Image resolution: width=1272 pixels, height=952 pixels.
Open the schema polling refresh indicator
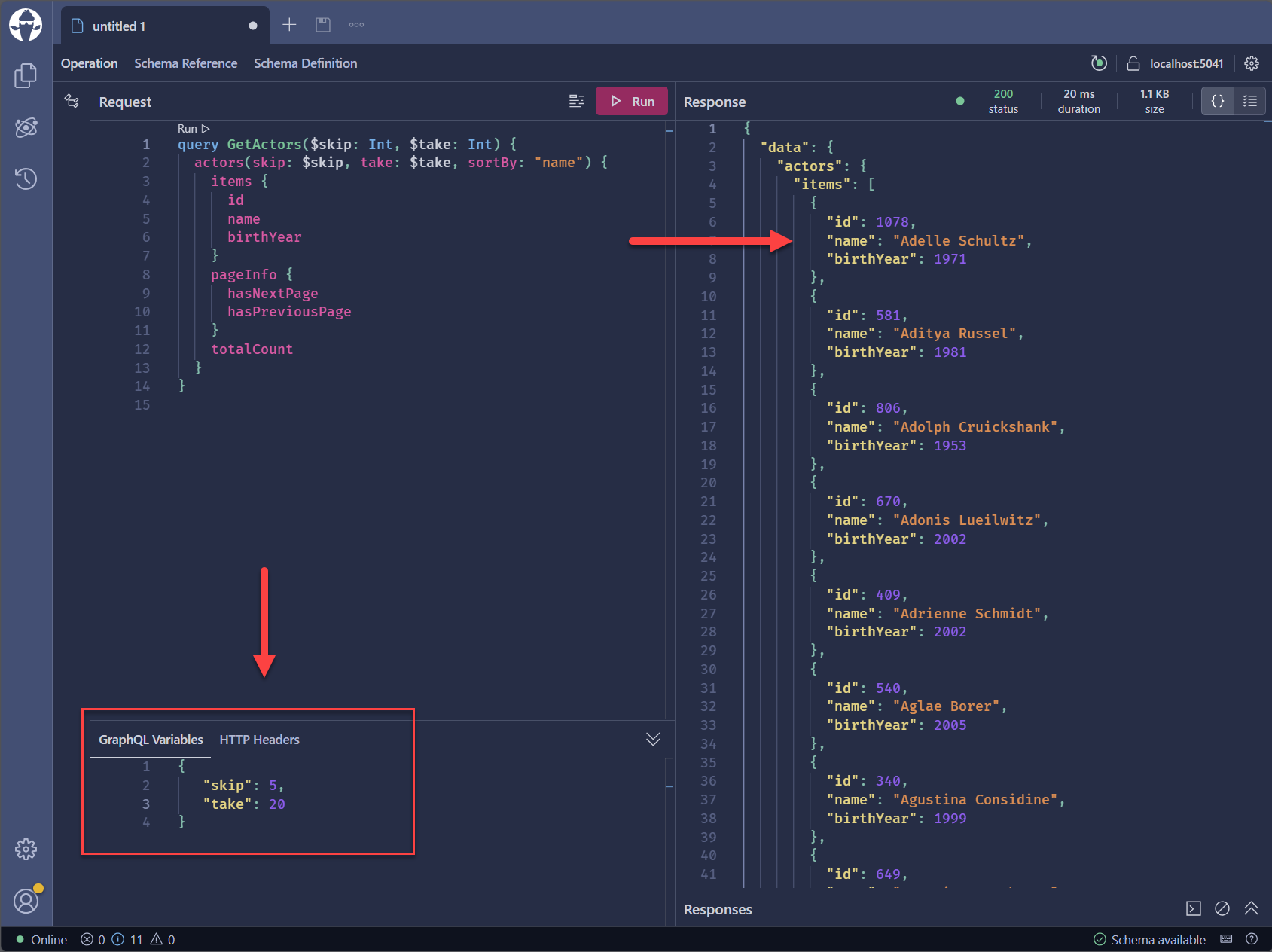pyautogui.click(x=1099, y=63)
